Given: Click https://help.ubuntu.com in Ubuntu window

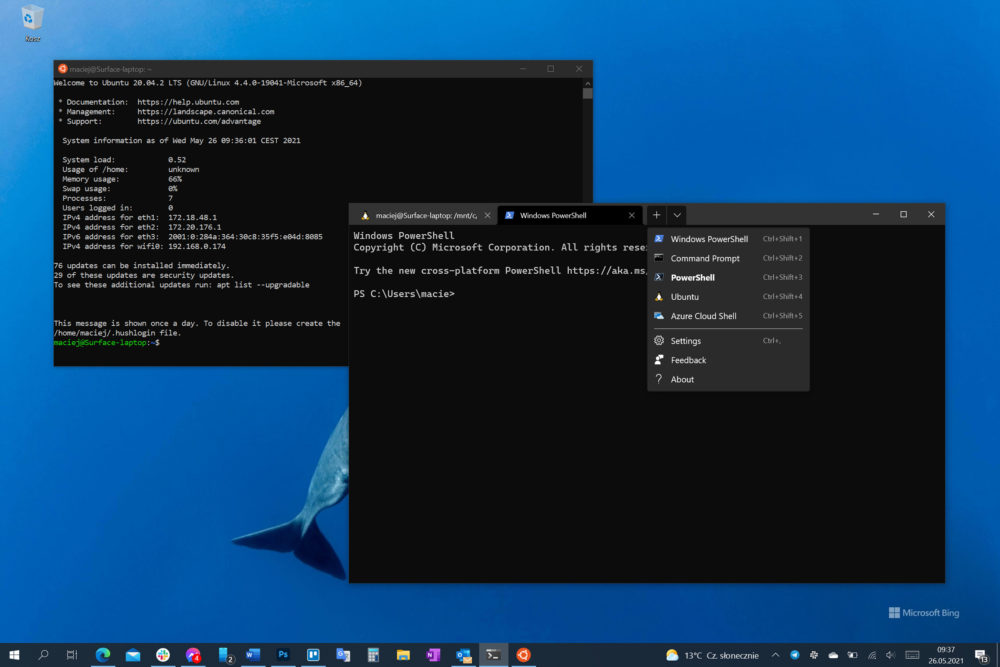Looking at the screenshot, I should click(x=188, y=102).
